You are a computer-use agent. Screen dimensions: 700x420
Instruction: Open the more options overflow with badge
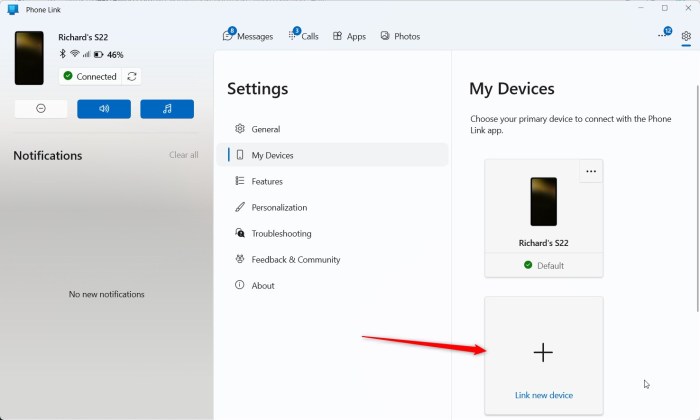[664, 34]
